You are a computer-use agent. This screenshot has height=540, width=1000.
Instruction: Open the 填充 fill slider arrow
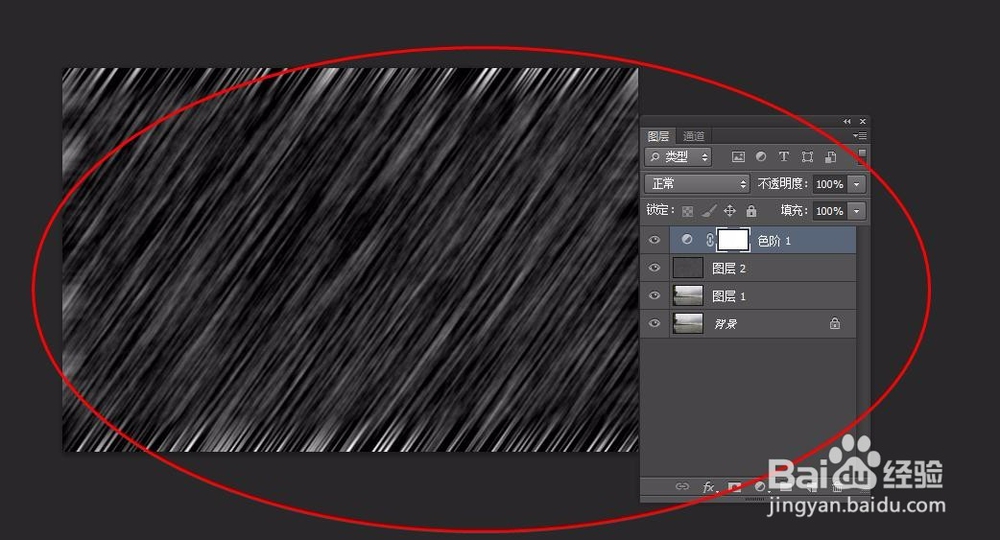point(857,211)
